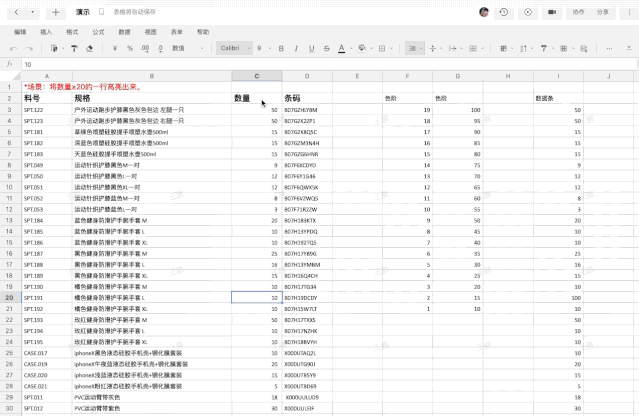Select all cells via corner triangle
Screen dimensions: 639x416
(x=16, y=76)
